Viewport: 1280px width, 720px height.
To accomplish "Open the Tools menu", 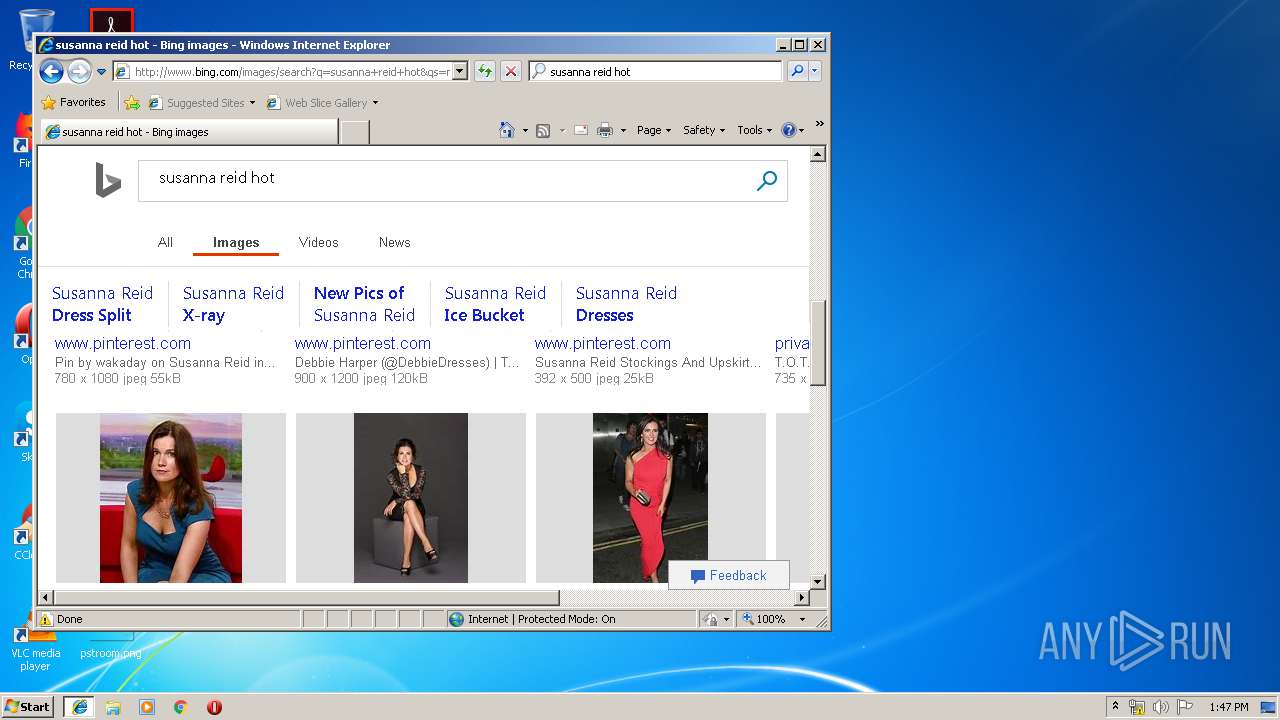I will pyautogui.click(x=755, y=130).
